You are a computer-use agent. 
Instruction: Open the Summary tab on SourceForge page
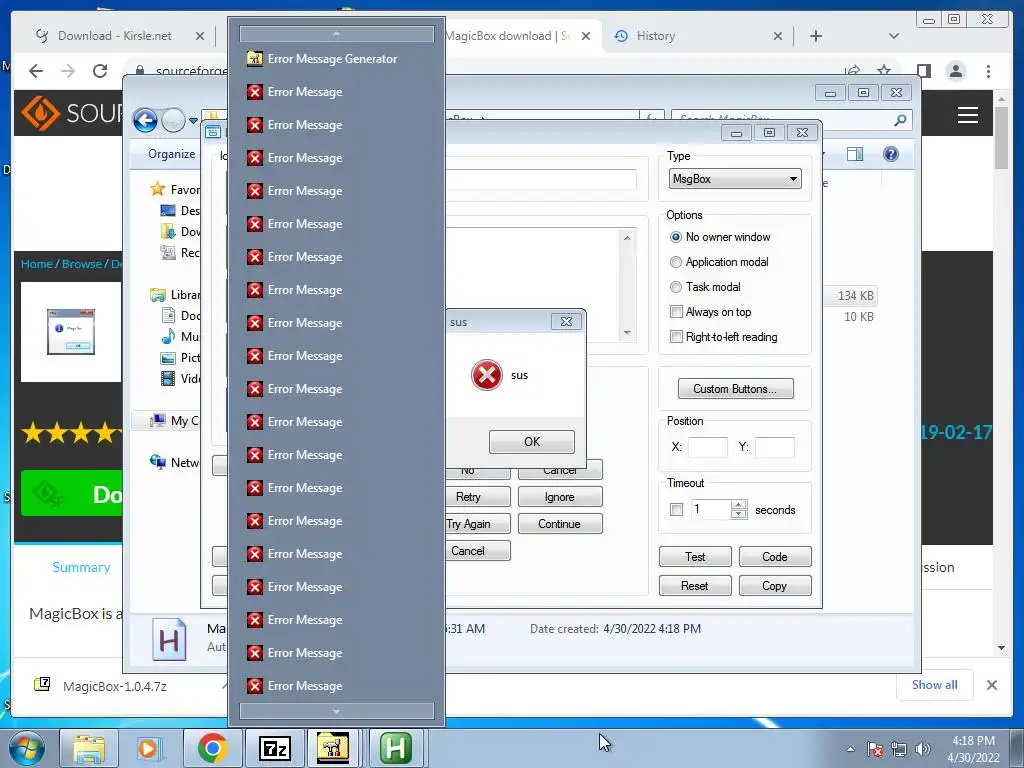pyautogui.click(x=82, y=567)
